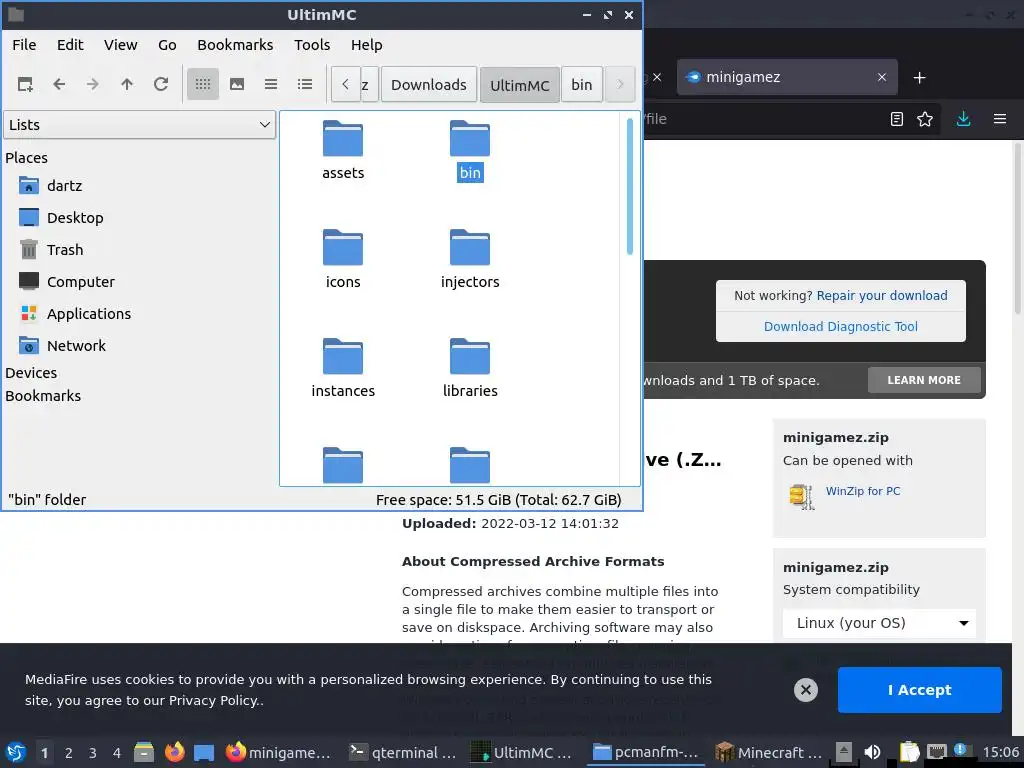The width and height of the screenshot is (1024, 768).
Task: Switch to virtual desktop 3
Action: pos(93,753)
